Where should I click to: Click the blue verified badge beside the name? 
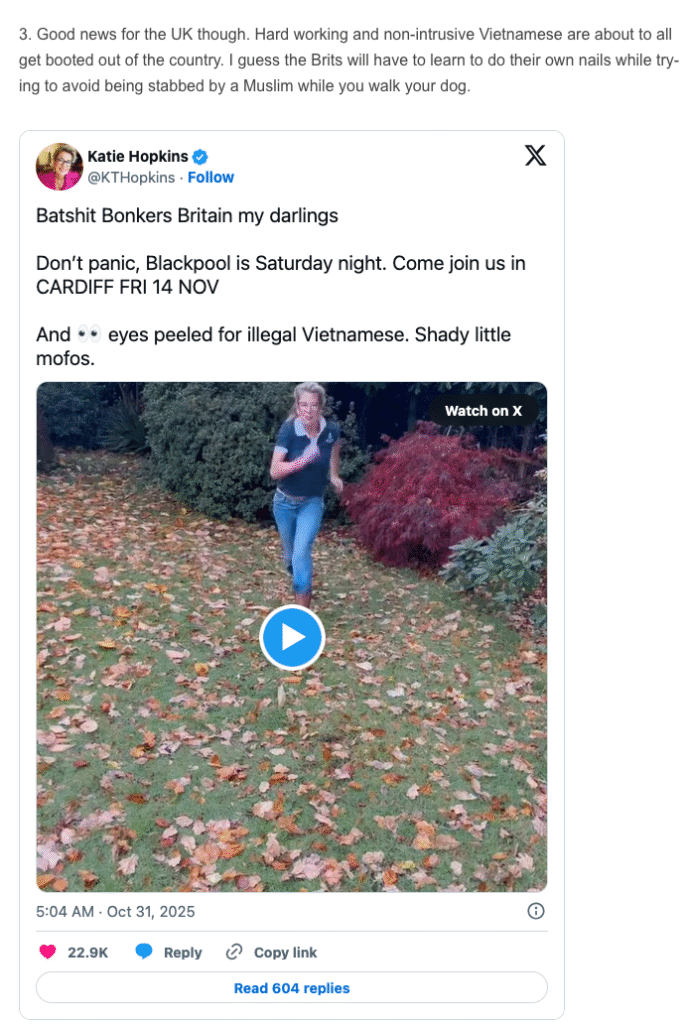(x=200, y=157)
